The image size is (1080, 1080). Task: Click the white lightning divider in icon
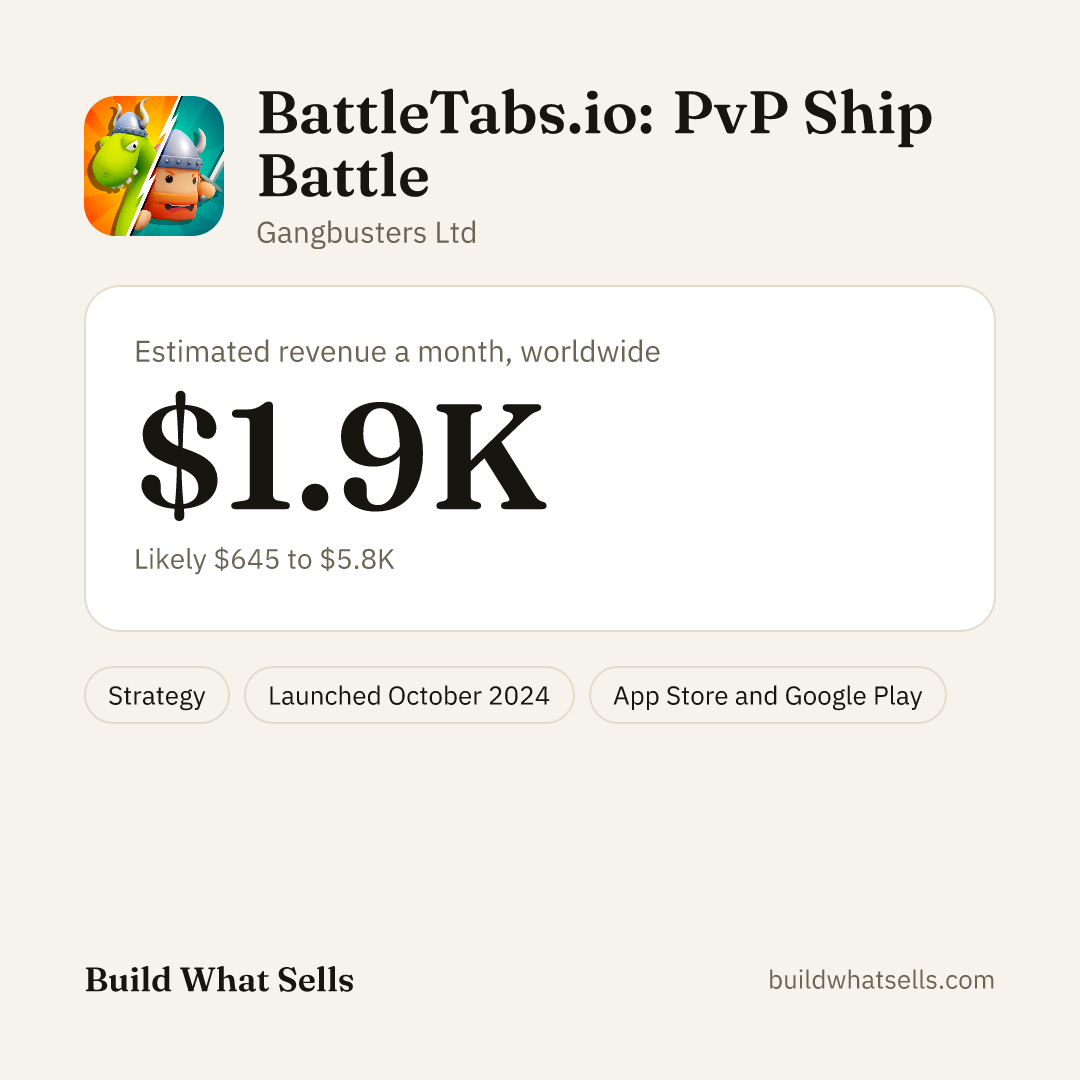coord(155,165)
